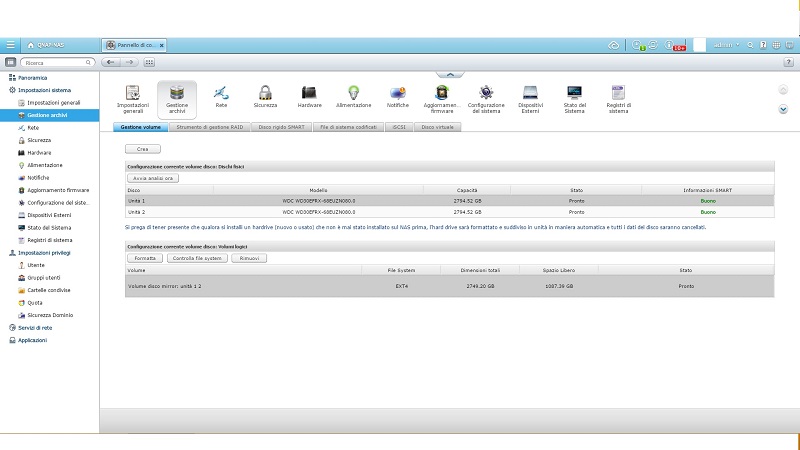Open the admin user dropdown
Image resolution: width=800 pixels, height=450 pixels.
[725, 45]
